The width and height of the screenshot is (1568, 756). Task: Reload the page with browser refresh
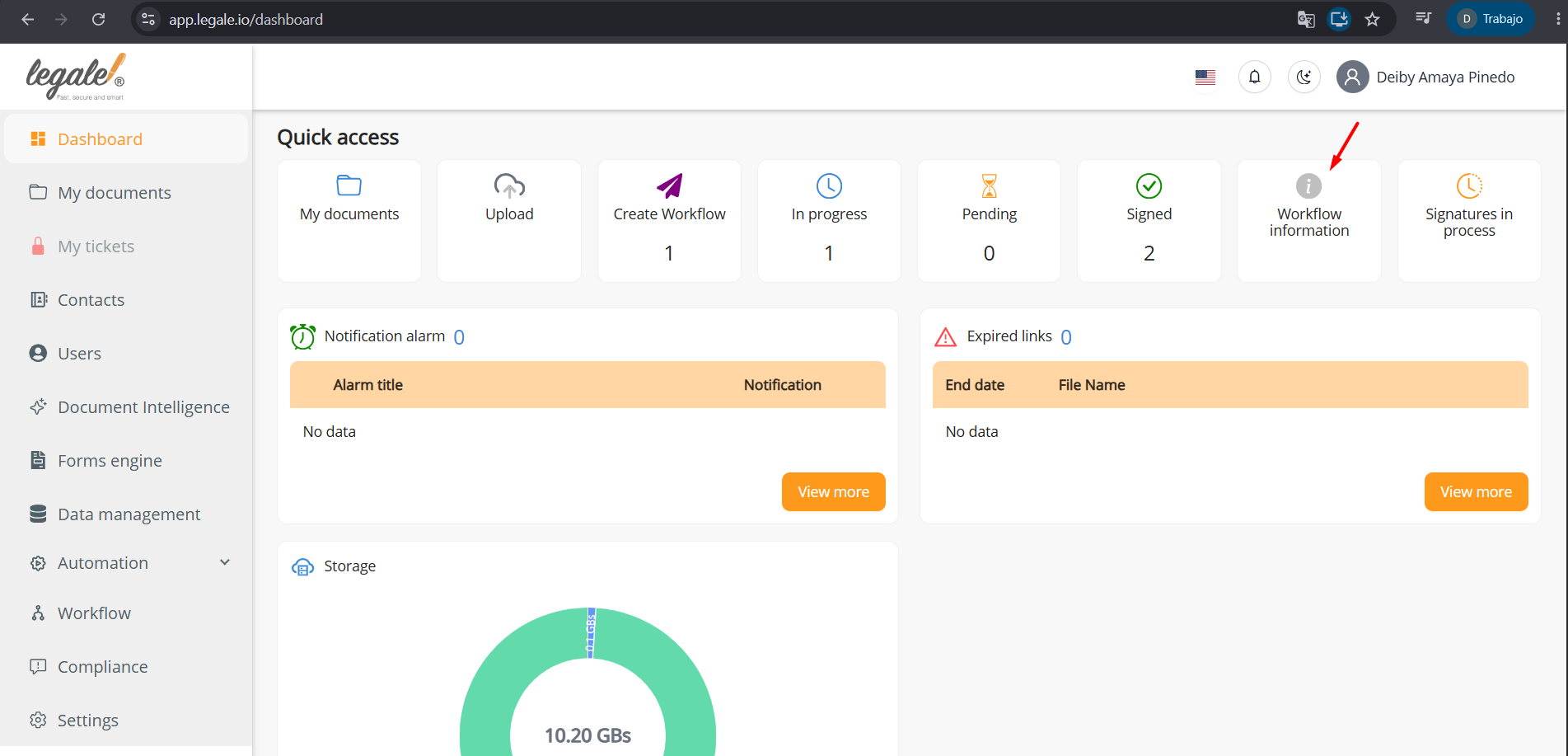(98, 19)
